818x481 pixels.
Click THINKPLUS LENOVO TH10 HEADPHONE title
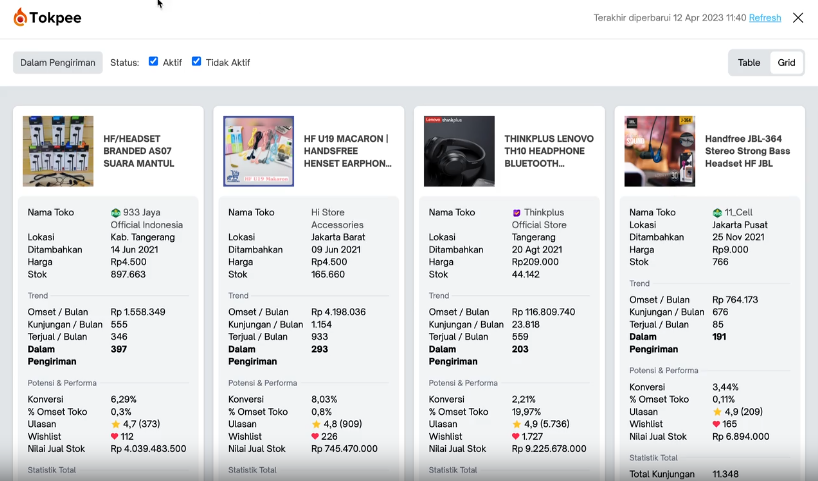pos(549,151)
